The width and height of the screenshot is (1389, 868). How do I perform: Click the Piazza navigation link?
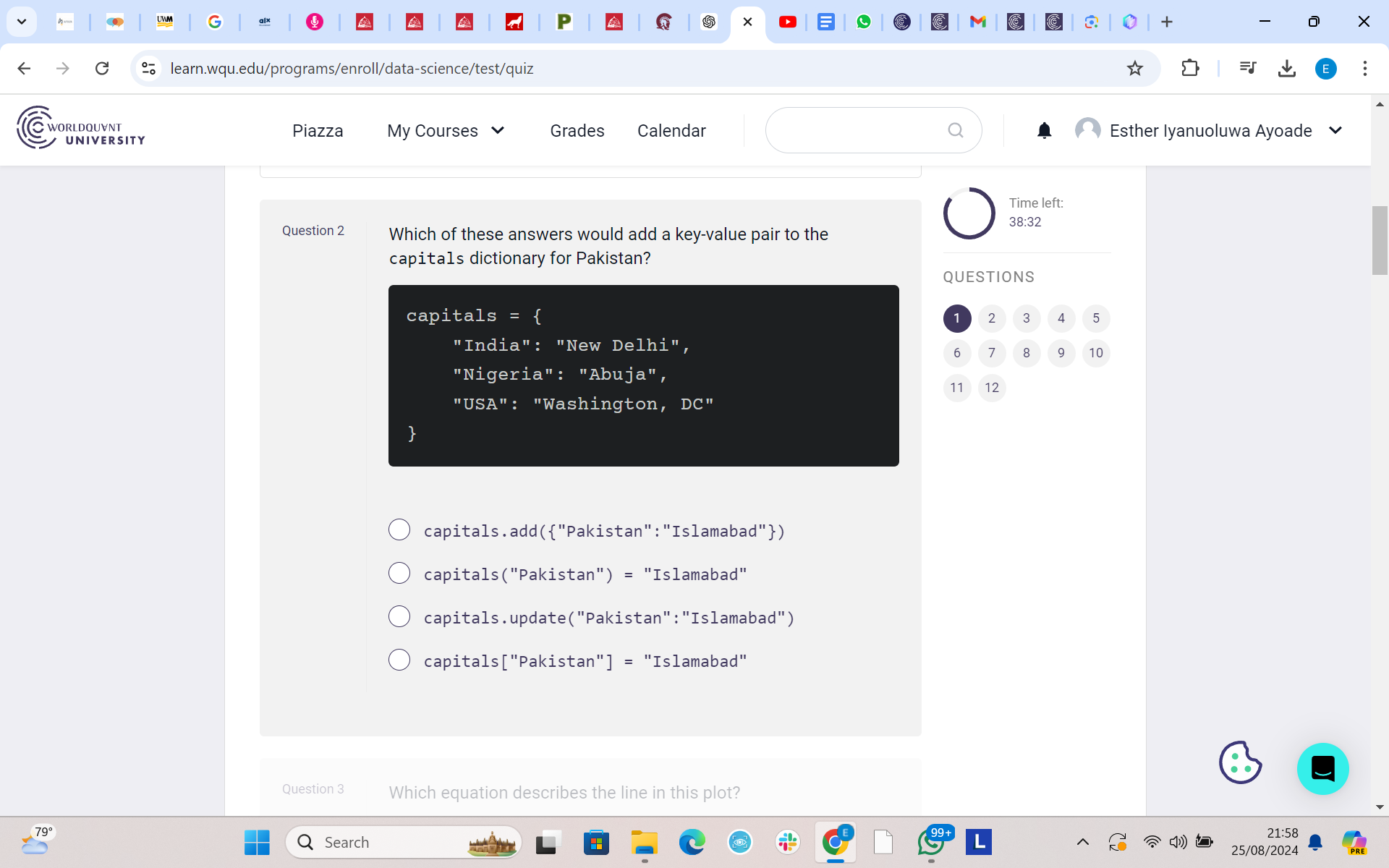tap(317, 131)
